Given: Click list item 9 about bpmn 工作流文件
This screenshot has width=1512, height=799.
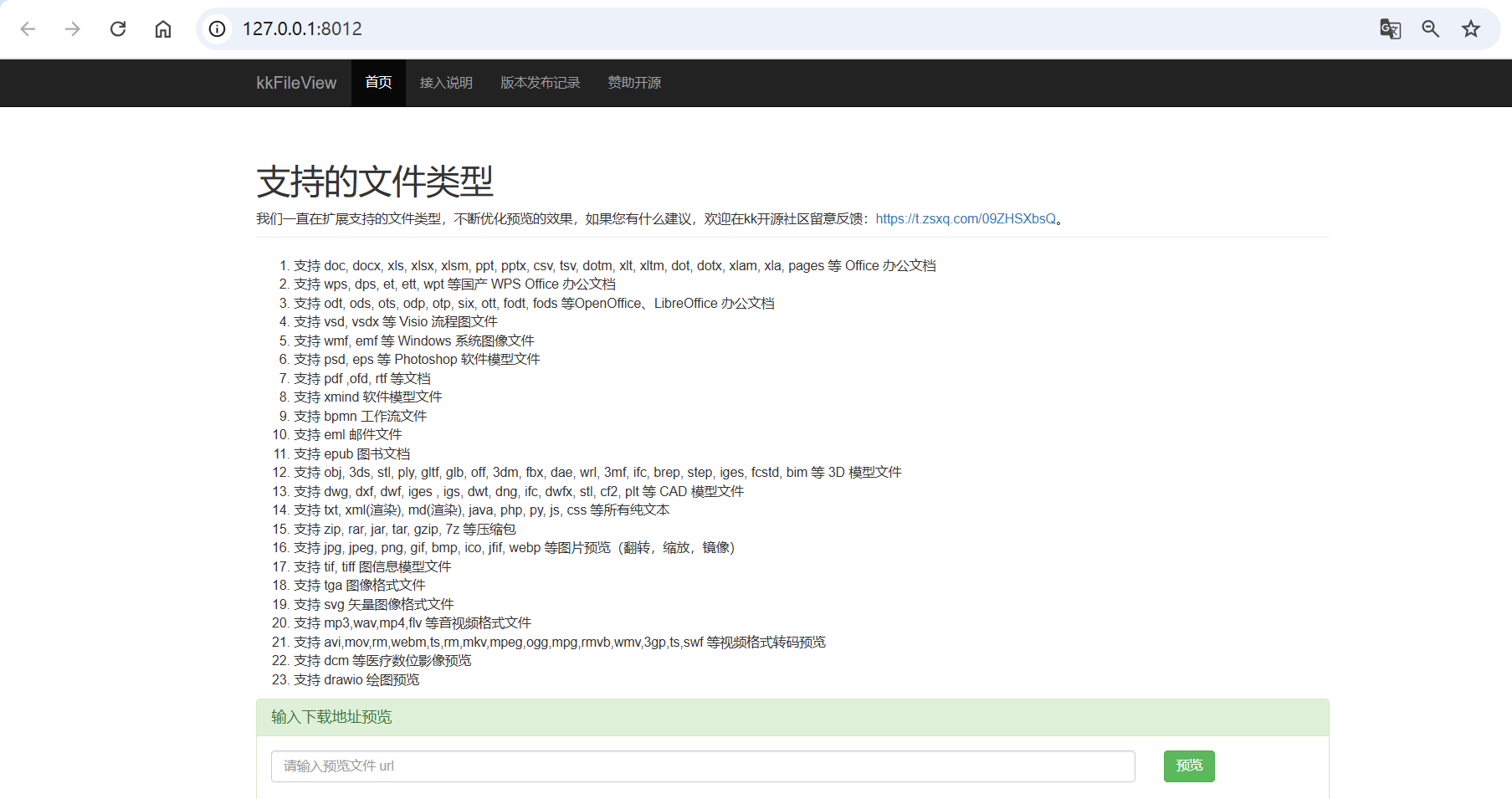Looking at the screenshot, I should 361,417.
